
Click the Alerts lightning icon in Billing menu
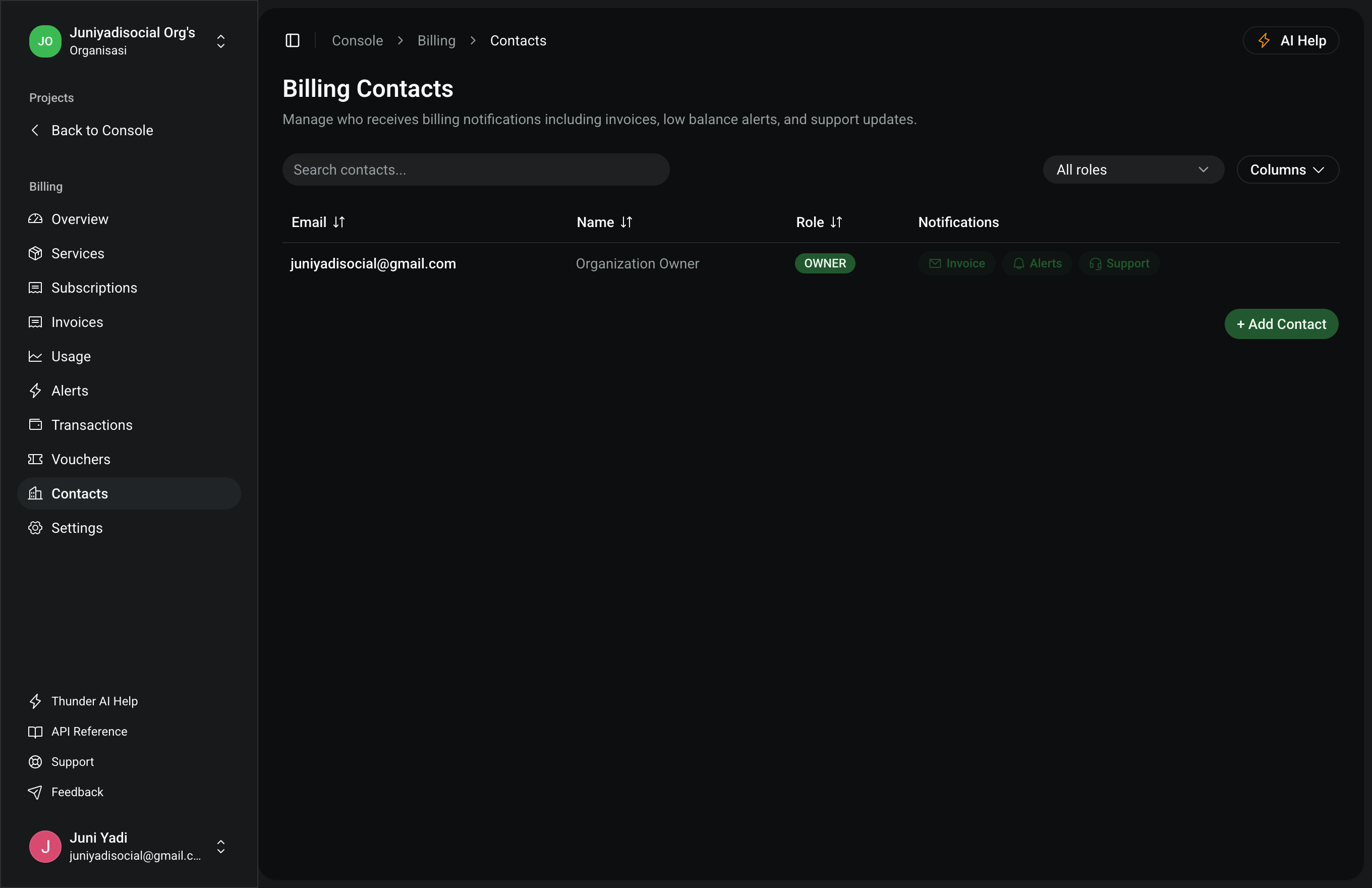point(35,391)
